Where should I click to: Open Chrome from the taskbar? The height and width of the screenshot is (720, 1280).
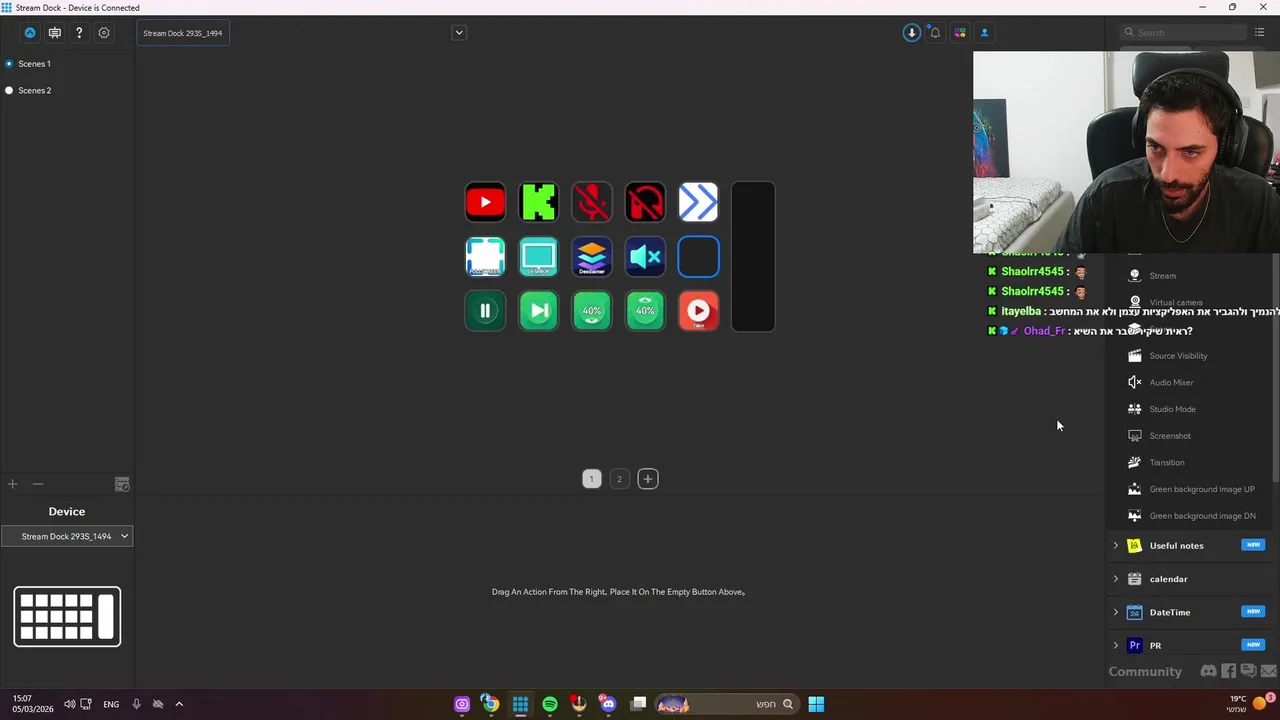(x=490, y=704)
